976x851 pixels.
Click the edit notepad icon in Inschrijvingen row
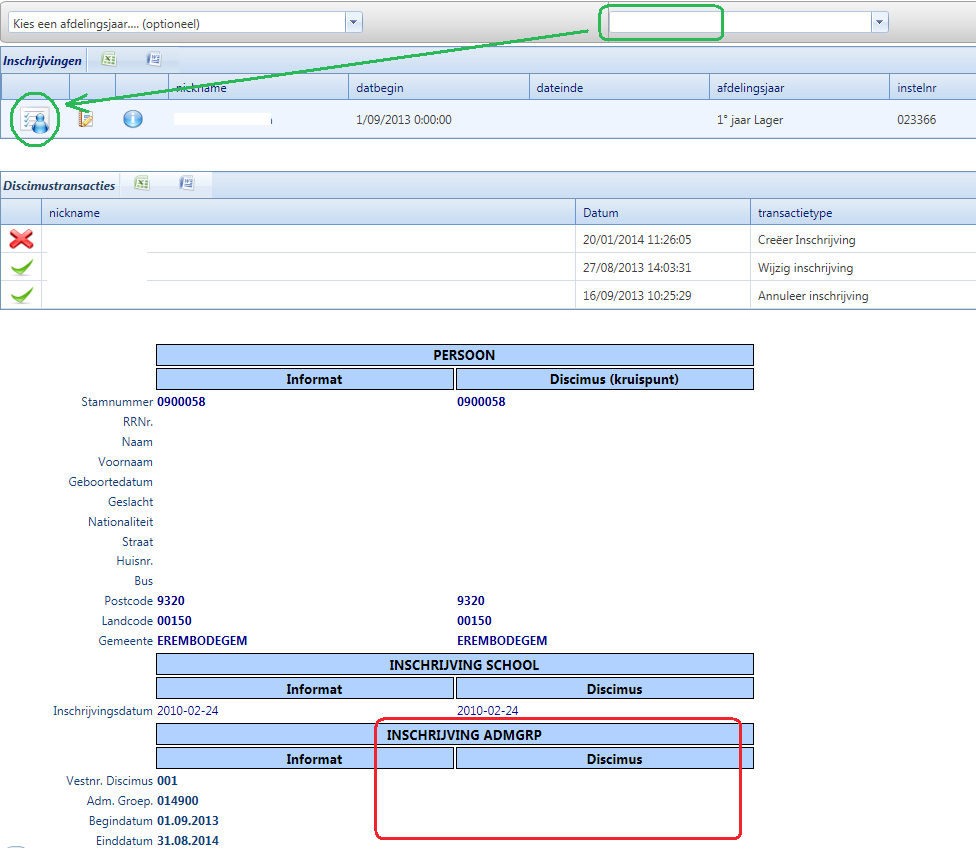coord(87,119)
